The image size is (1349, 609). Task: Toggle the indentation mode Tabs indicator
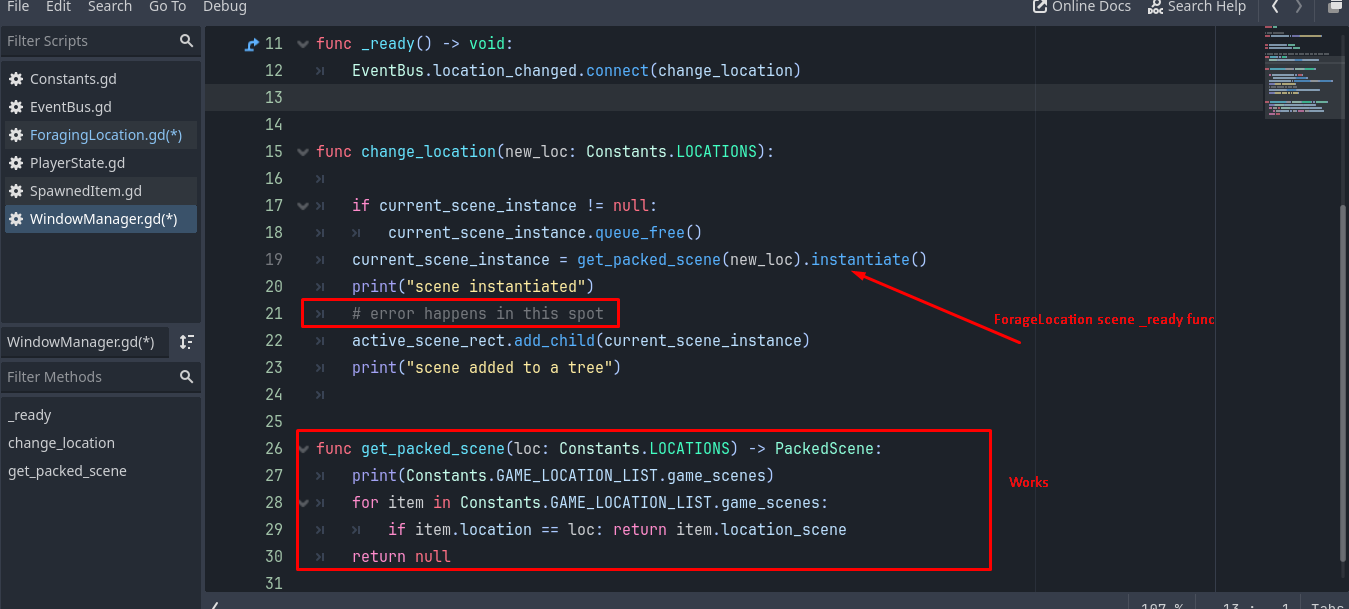click(x=1328, y=605)
